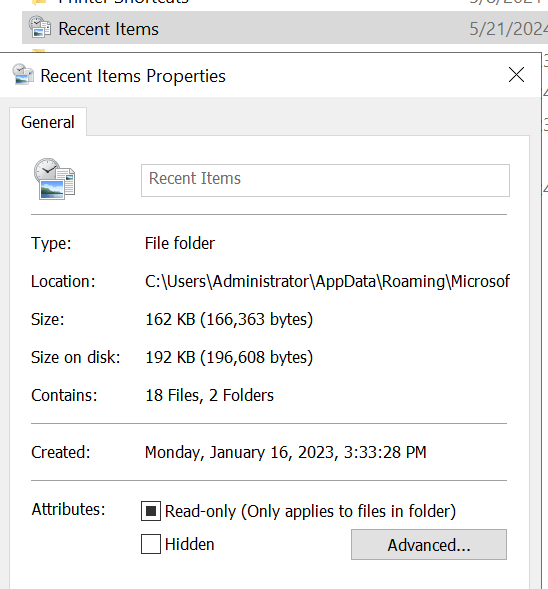Open the Advanced attributes dialog
Screen dimensions: 548x589
[429, 545]
